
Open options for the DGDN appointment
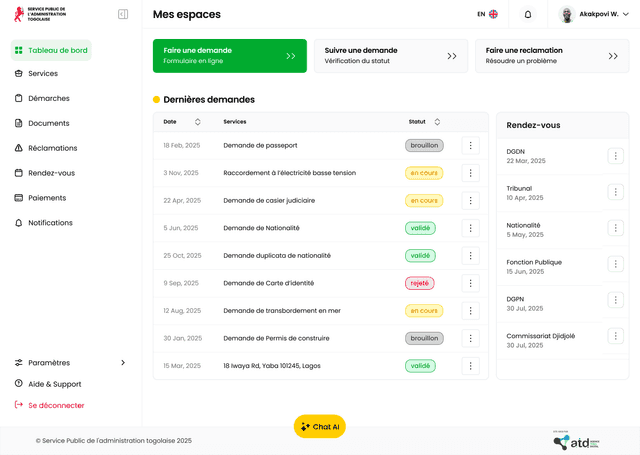tap(616, 155)
